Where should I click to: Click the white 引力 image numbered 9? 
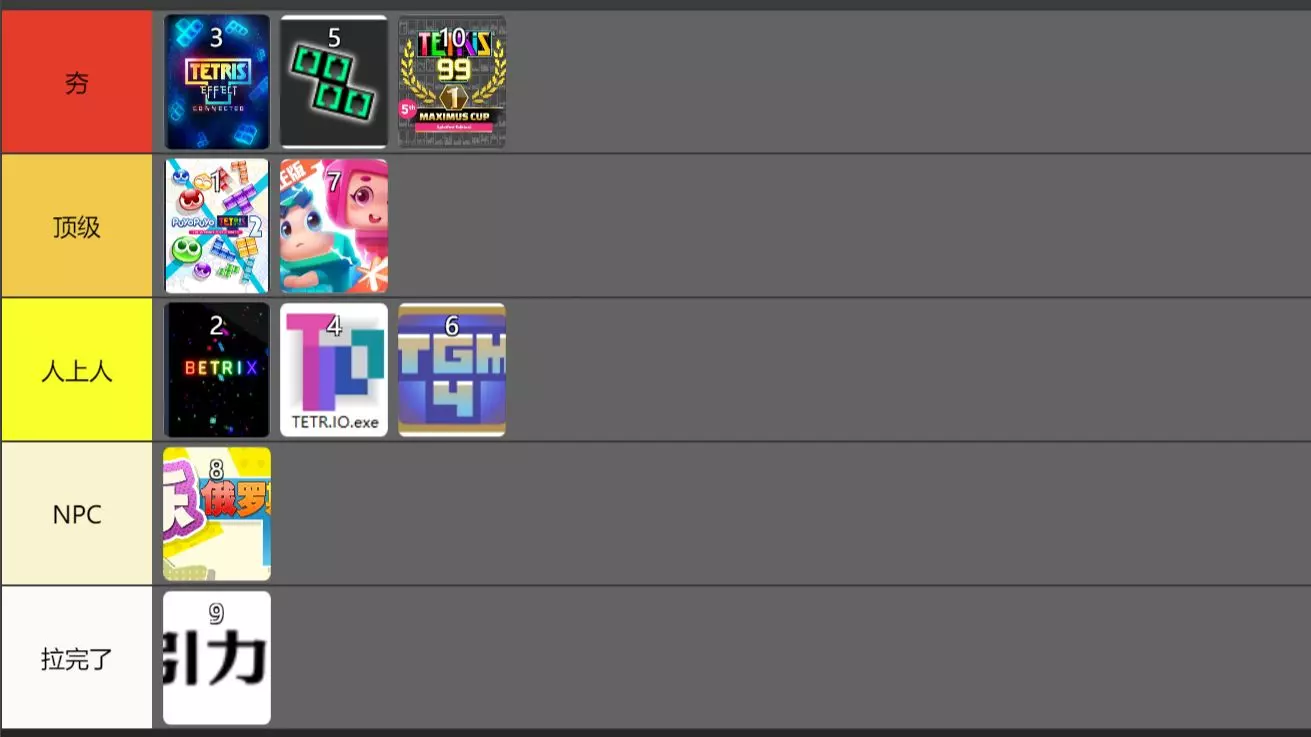[x=217, y=658]
